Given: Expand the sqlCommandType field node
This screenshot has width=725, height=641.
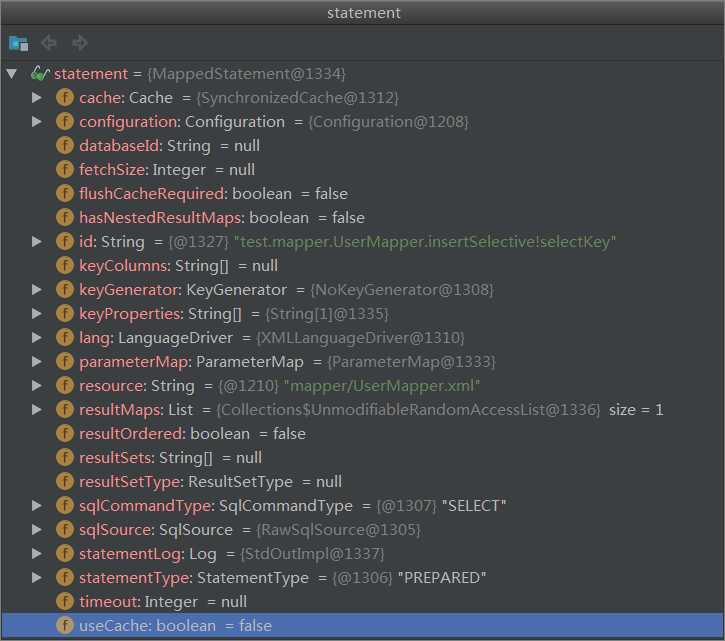Looking at the screenshot, I should pyautogui.click(x=37, y=506).
